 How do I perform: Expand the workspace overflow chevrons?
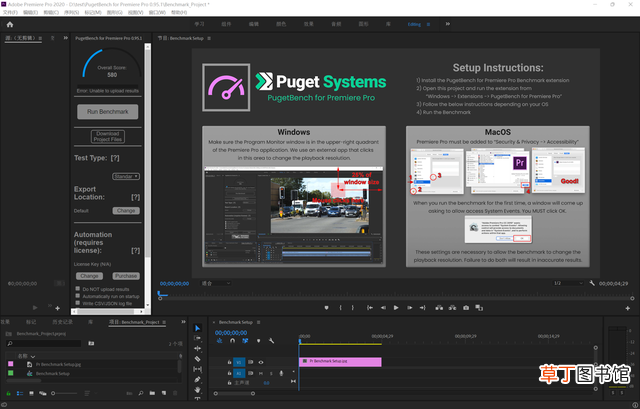click(x=448, y=24)
